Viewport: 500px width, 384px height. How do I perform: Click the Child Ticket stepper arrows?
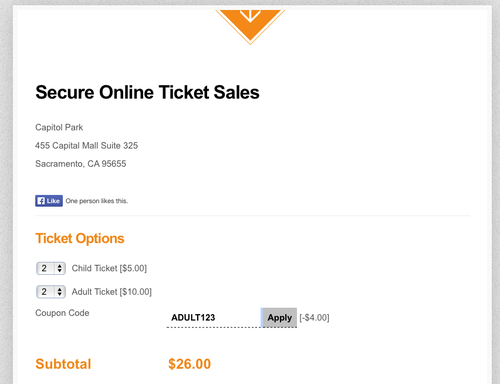click(x=60, y=268)
